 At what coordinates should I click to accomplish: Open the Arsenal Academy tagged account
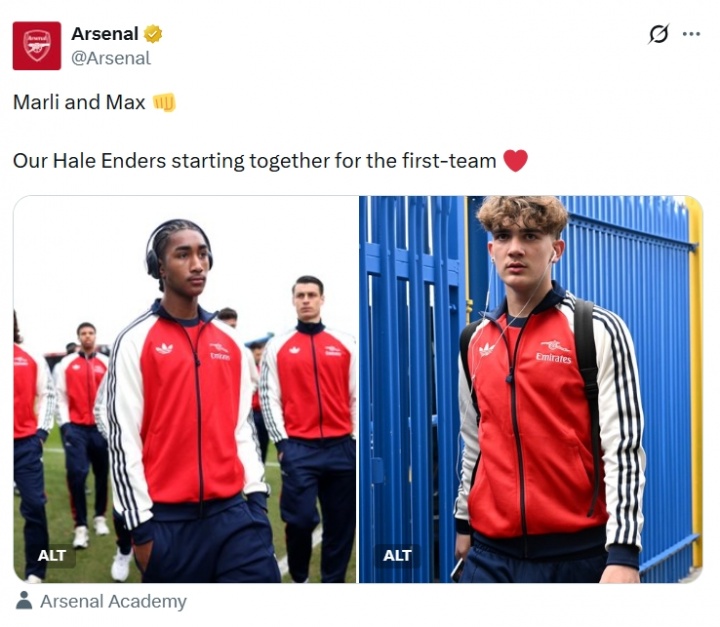click(x=112, y=601)
